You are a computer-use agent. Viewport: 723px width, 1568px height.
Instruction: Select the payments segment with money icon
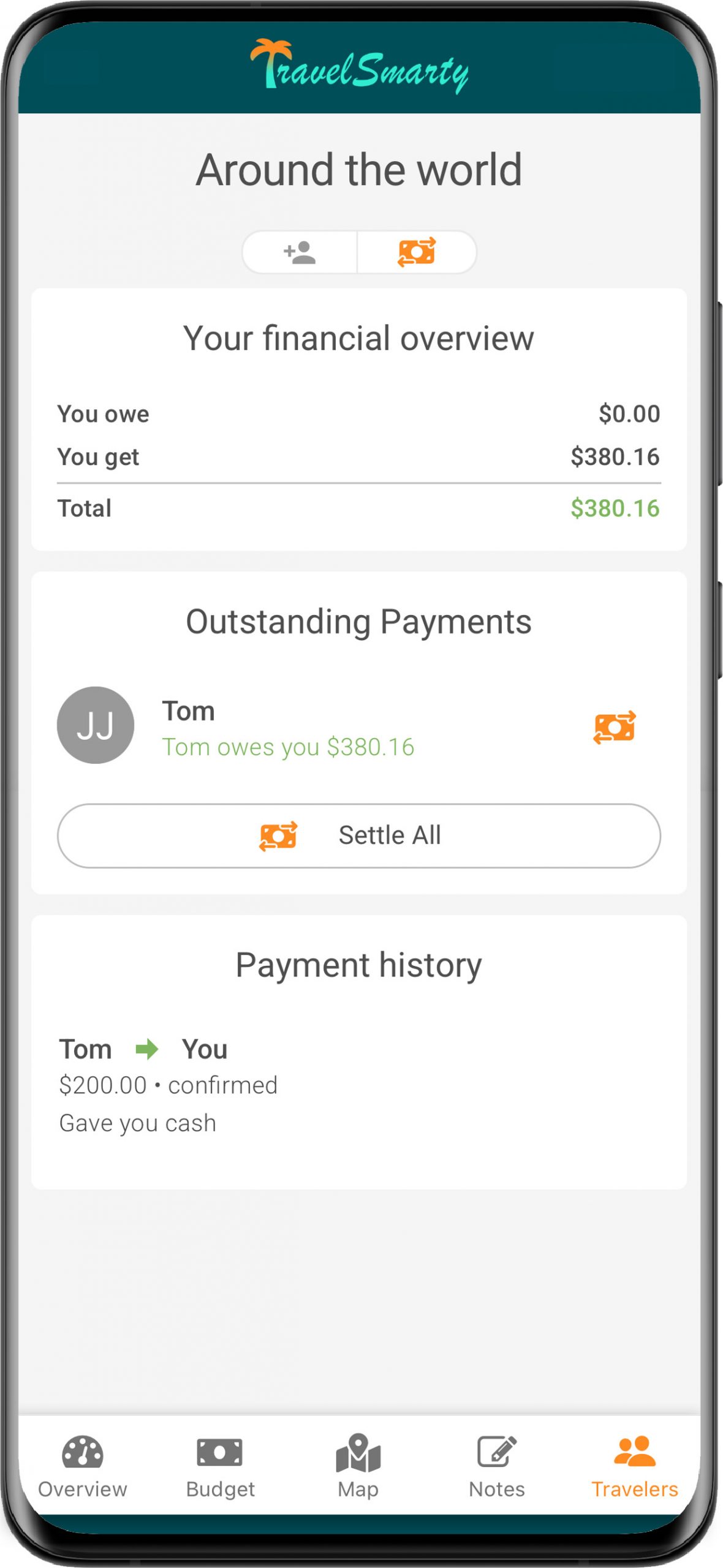(417, 252)
